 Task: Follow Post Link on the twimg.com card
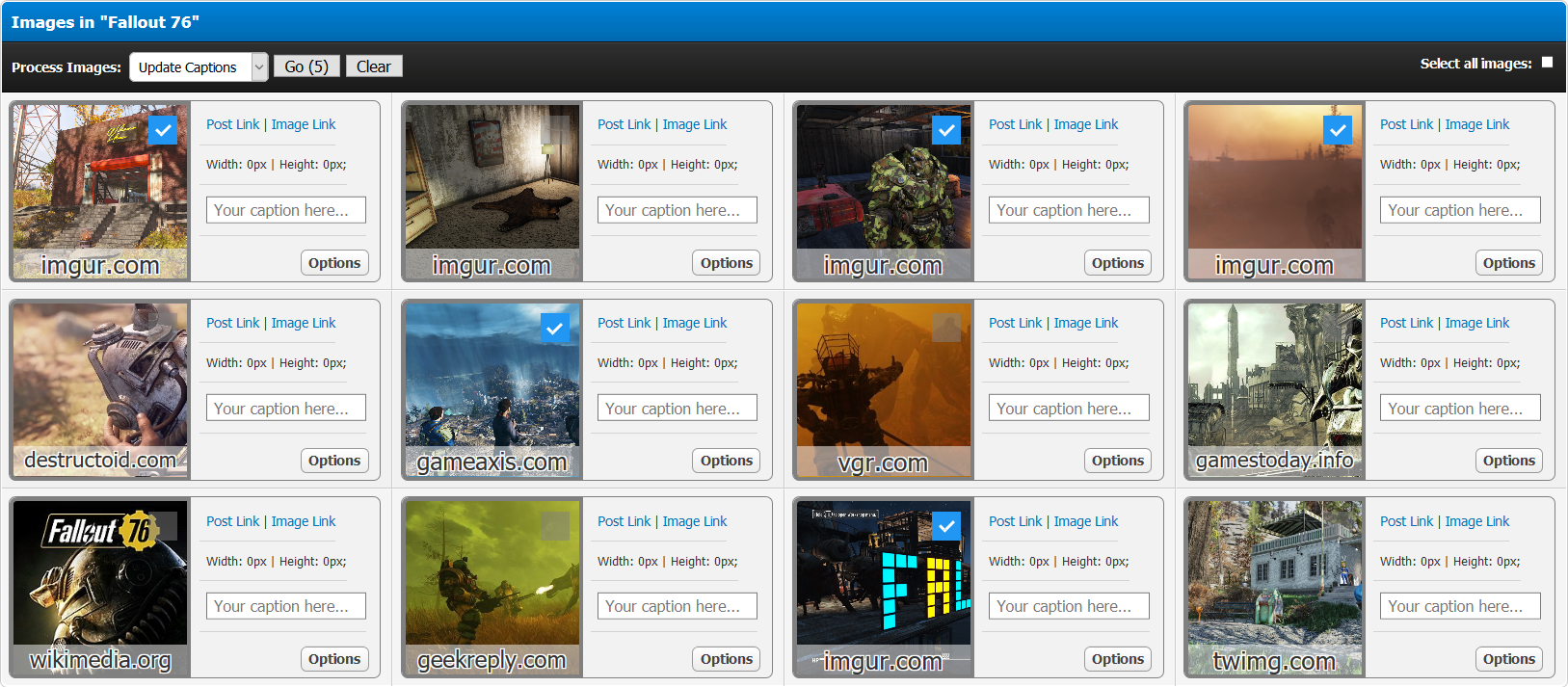tap(1407, 521)
